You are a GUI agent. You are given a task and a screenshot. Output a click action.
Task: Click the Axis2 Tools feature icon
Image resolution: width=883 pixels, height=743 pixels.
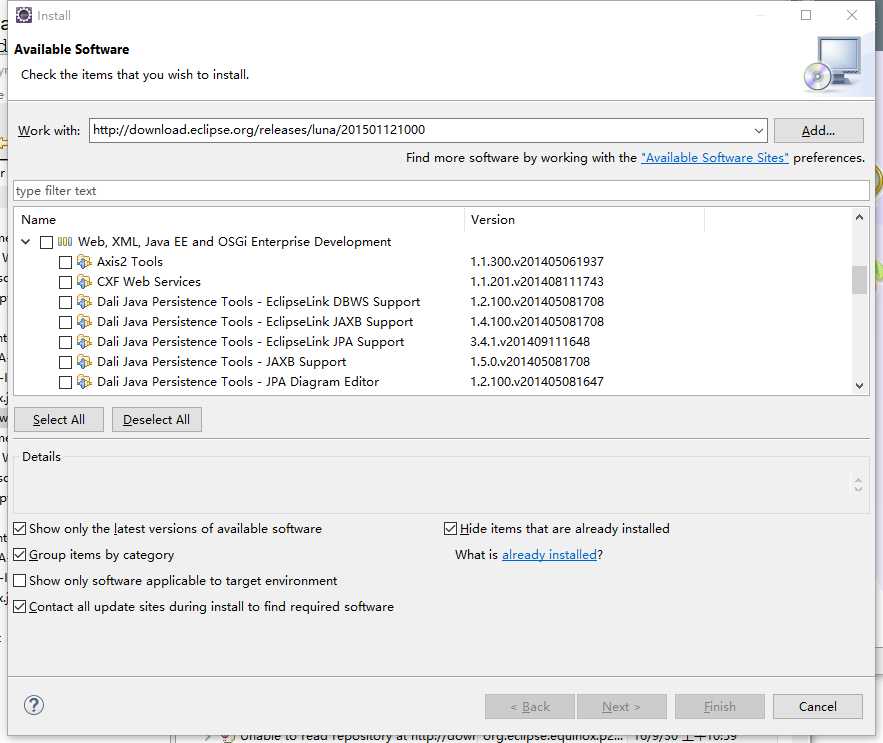coord(84,261)
